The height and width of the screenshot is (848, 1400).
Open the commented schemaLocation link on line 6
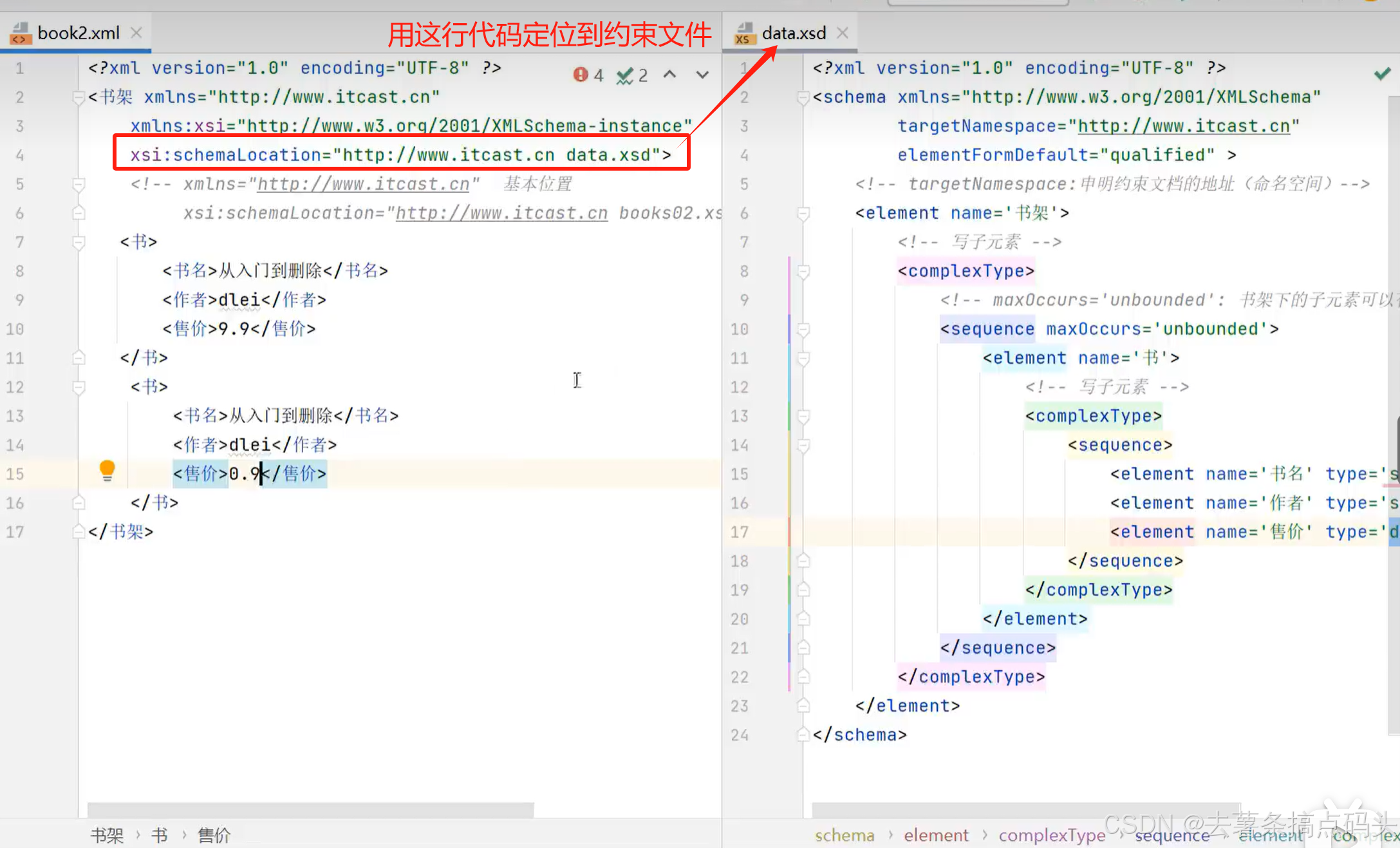point(501,213)
